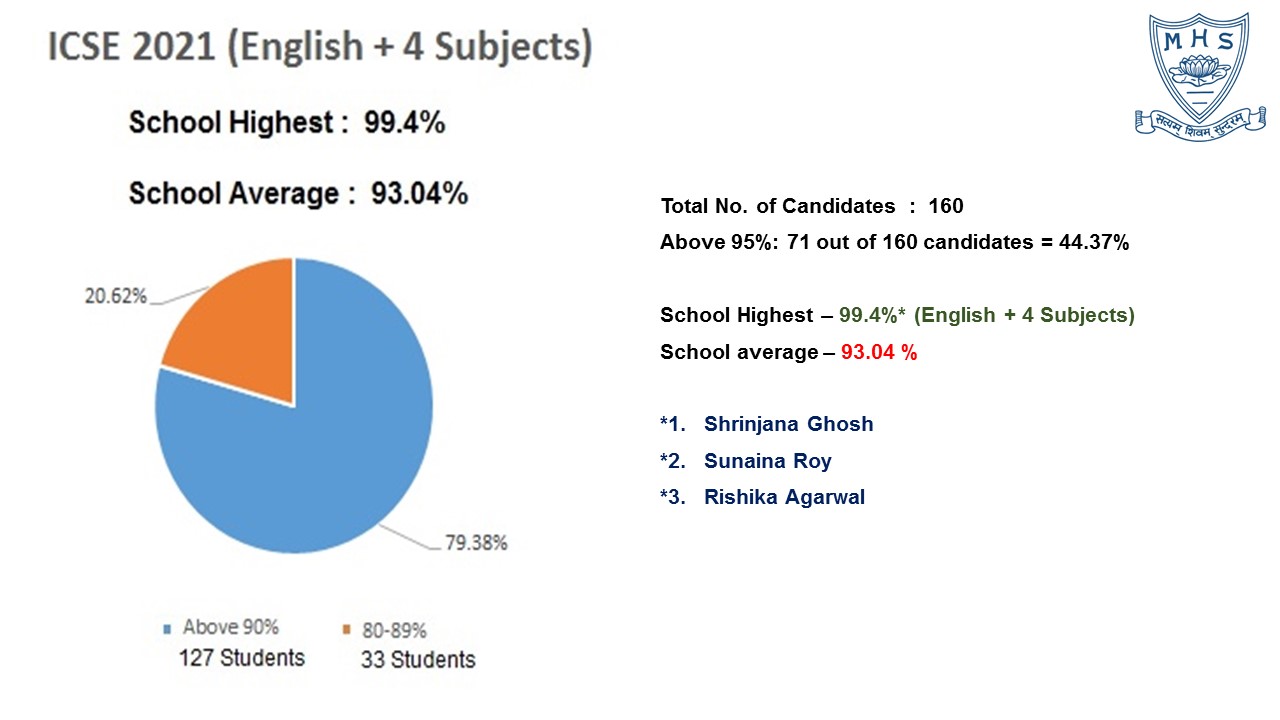1280x720 pixels.
Task: Click the Above 90% legend text
Action: point(231,628)
